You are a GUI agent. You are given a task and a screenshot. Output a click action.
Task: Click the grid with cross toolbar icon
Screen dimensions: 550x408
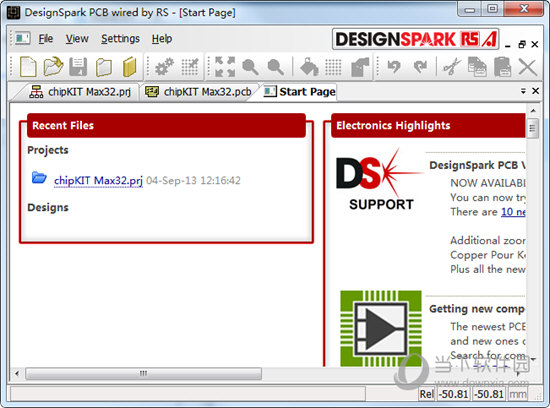point(190,66)
